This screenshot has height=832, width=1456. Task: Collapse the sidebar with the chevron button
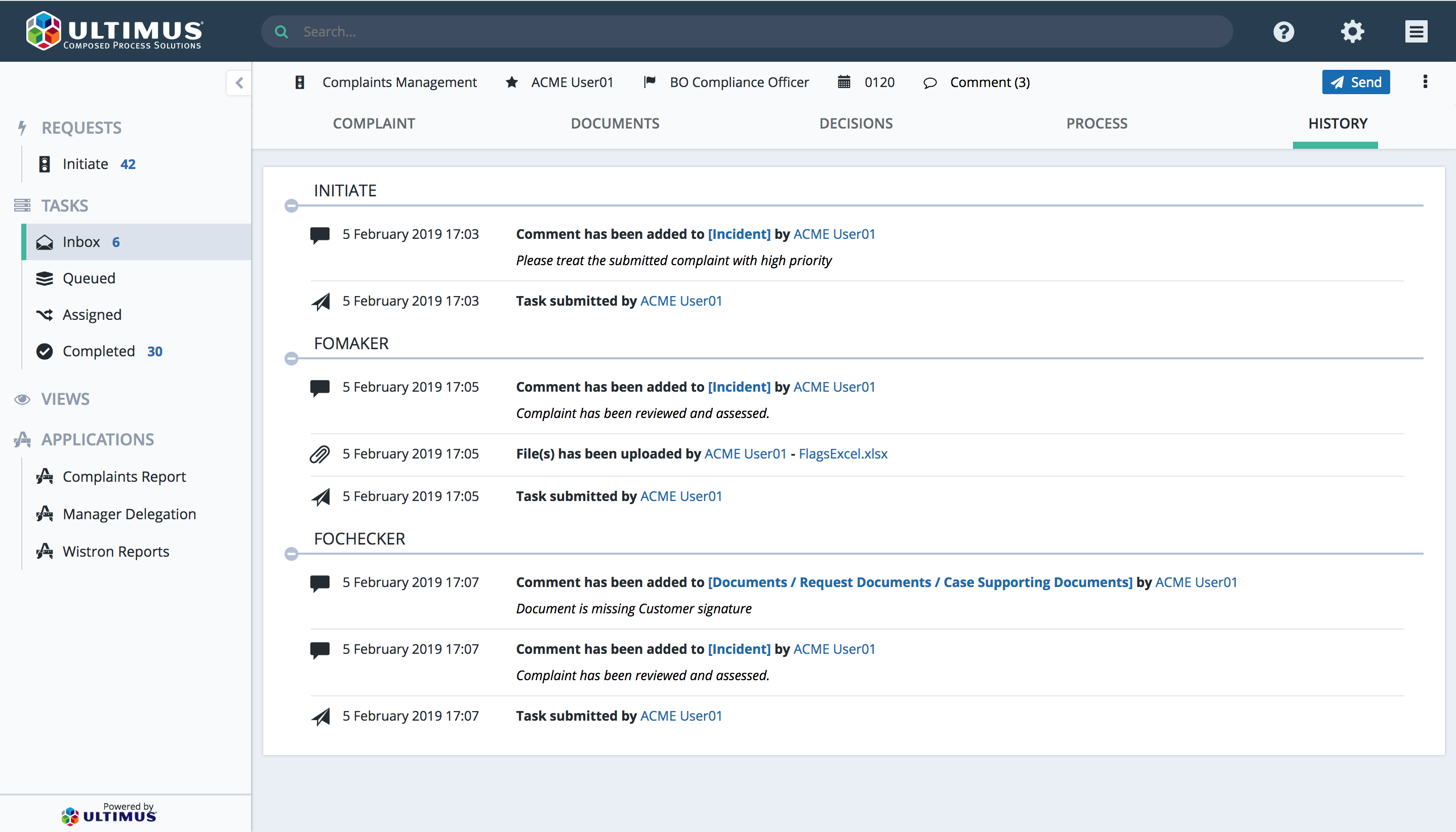point(239,83)
